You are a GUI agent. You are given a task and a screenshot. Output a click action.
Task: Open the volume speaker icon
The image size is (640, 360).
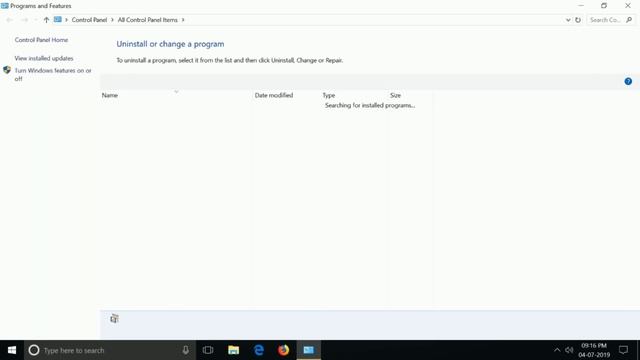pos(569,350)
